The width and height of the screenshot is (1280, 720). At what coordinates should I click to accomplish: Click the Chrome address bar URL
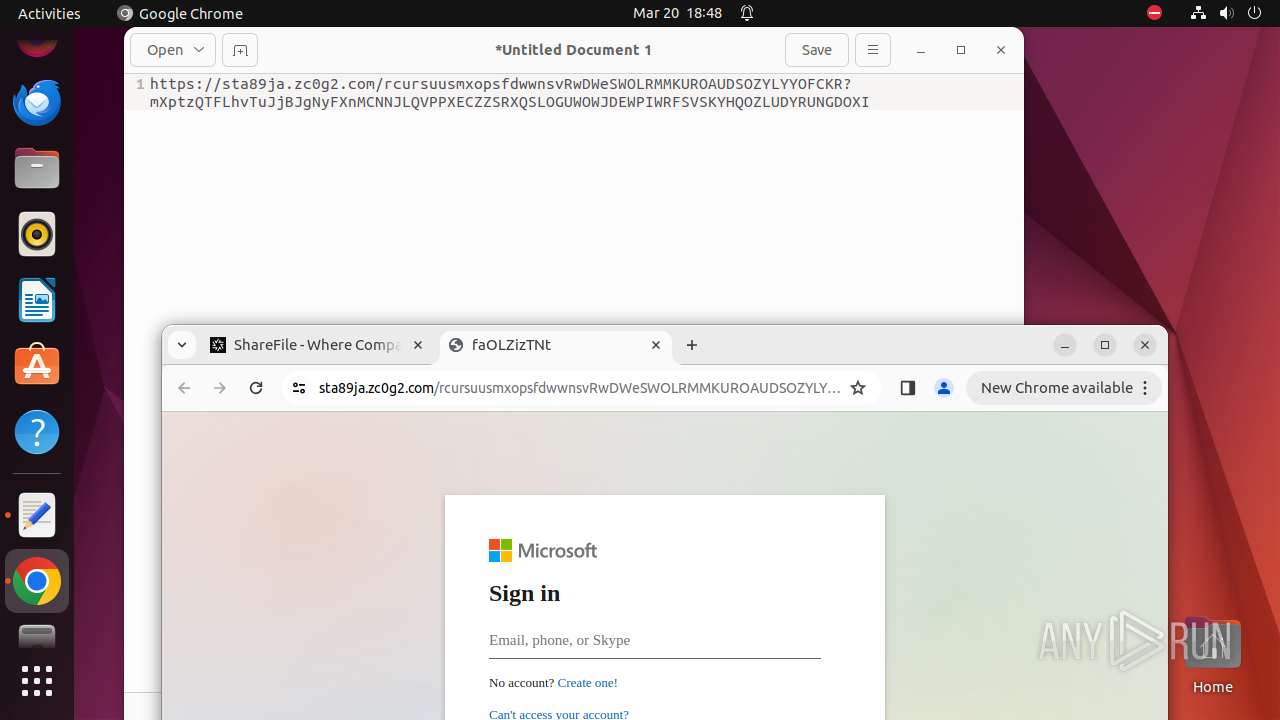pyautogui.click(x=580, y=388)
